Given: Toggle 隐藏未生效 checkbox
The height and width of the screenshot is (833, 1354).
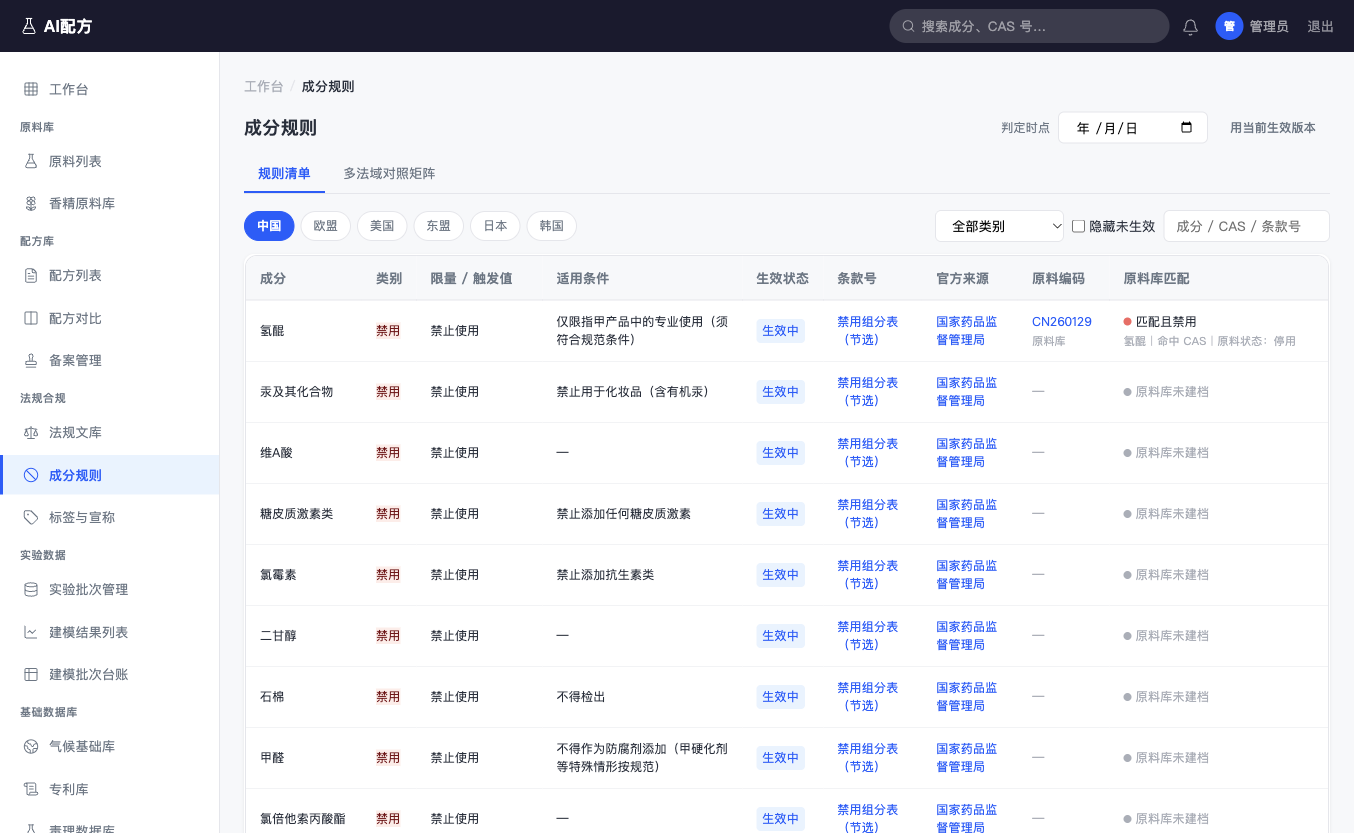Looking at the screenshot, I should [1078, 226].
